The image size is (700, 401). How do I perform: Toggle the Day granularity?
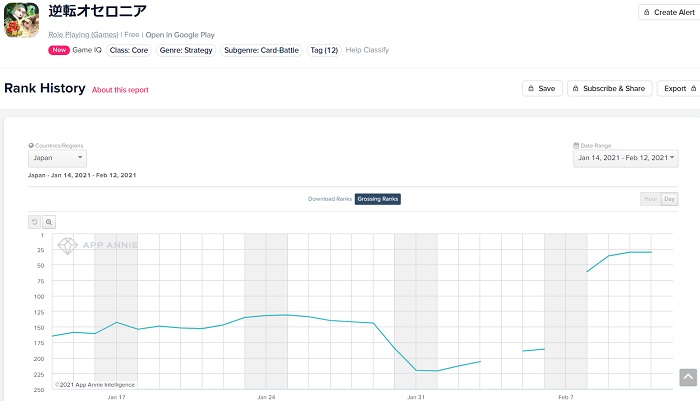(669, 199)
